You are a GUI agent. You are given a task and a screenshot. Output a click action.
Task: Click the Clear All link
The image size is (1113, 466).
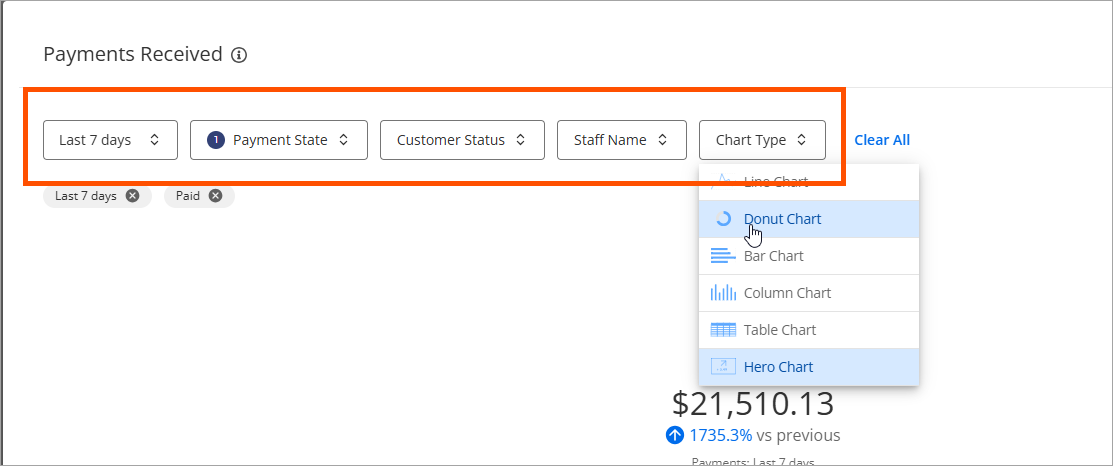[882, 140]
